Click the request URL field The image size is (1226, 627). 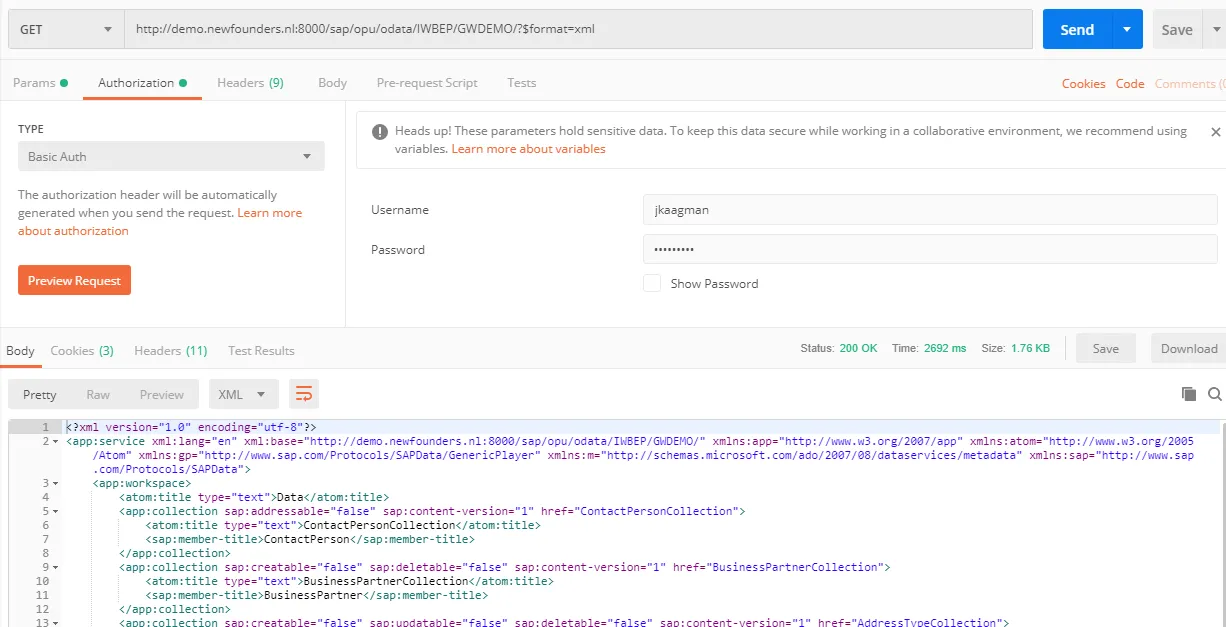(578, 30)
